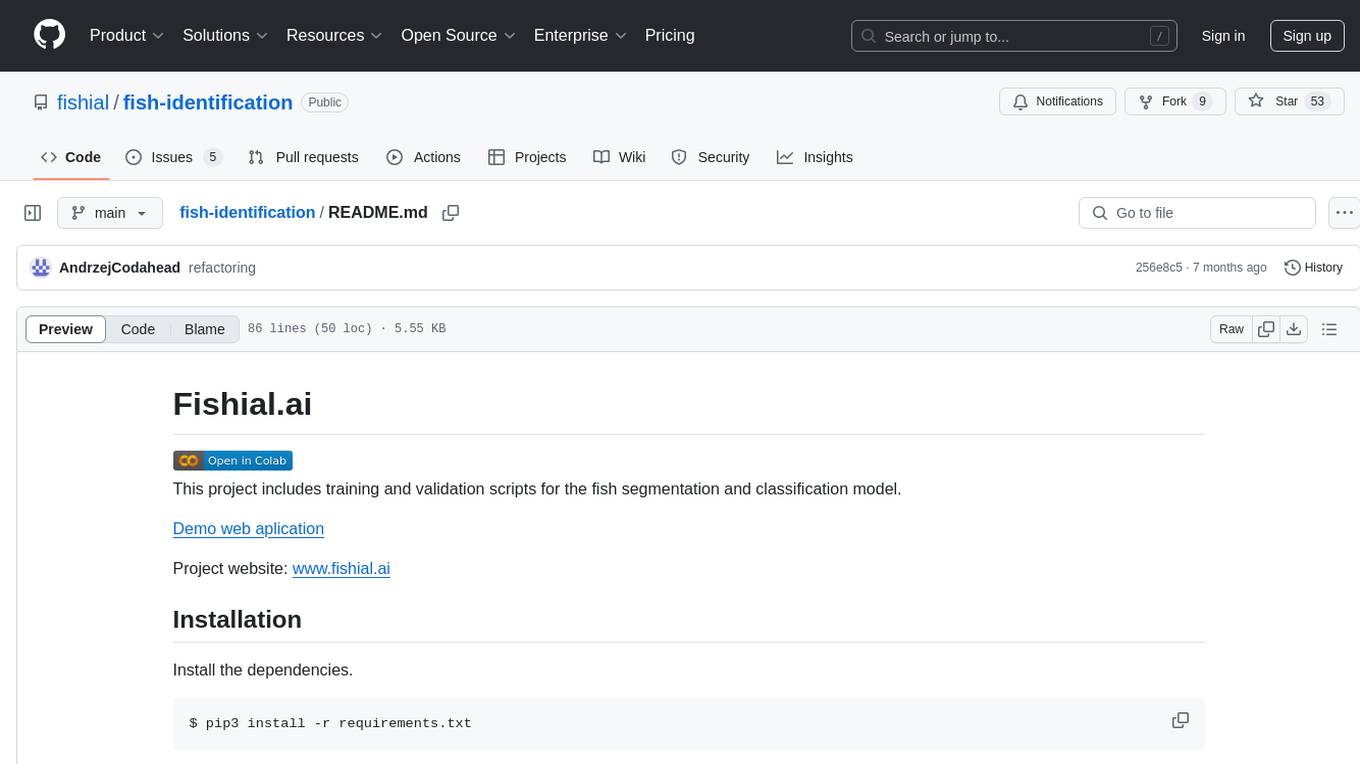Screen dimensions: 1360x764
Task: Open the fish-identification repository link
Action: pos(208,102)
